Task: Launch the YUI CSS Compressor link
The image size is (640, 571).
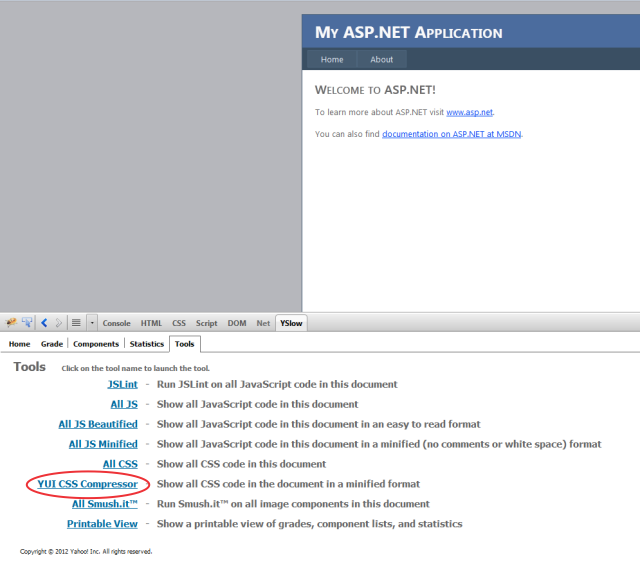Action: pos(88,484)
